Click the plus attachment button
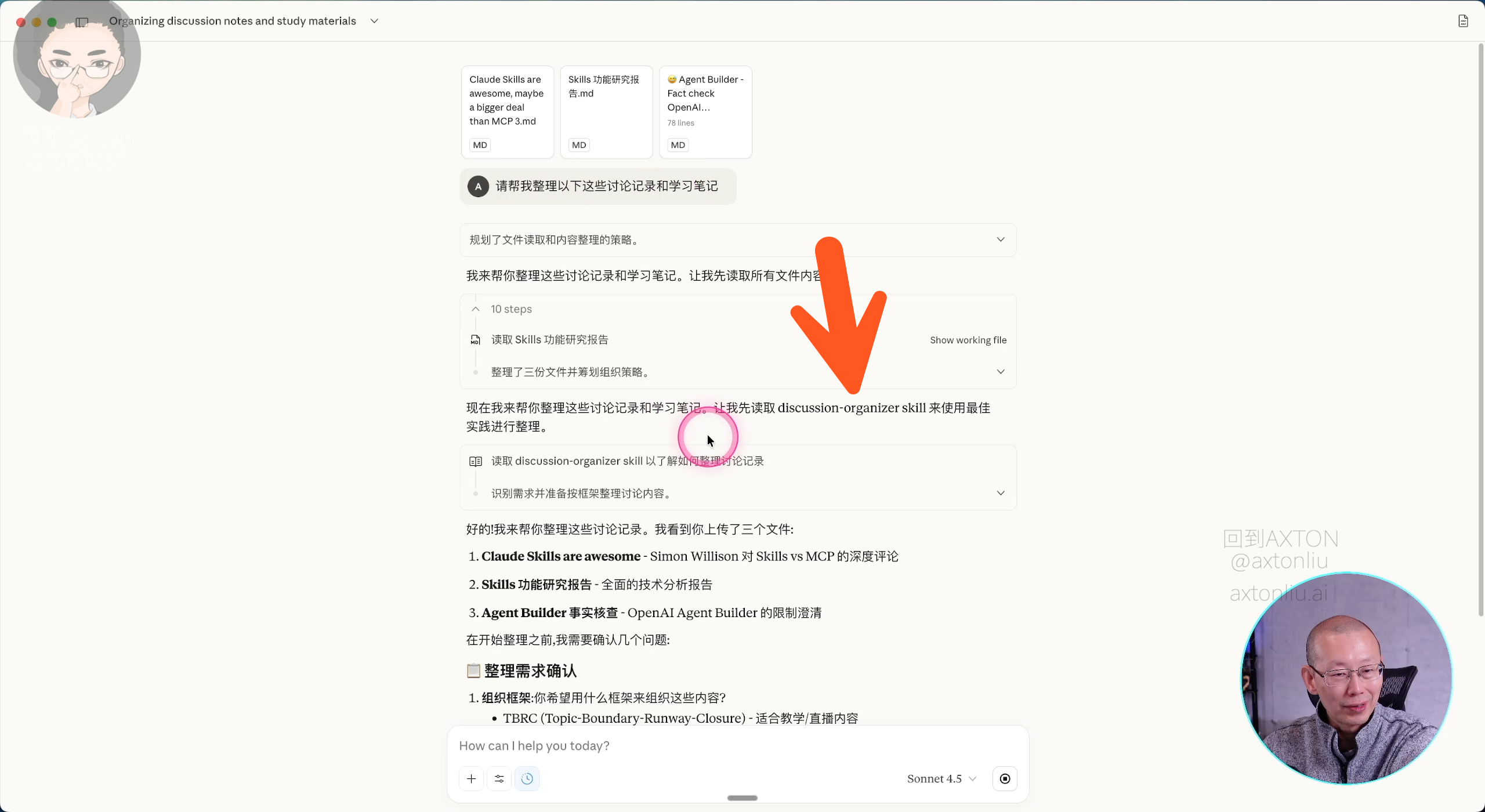This screenshot has width=1485, height=812. (471, 778)
